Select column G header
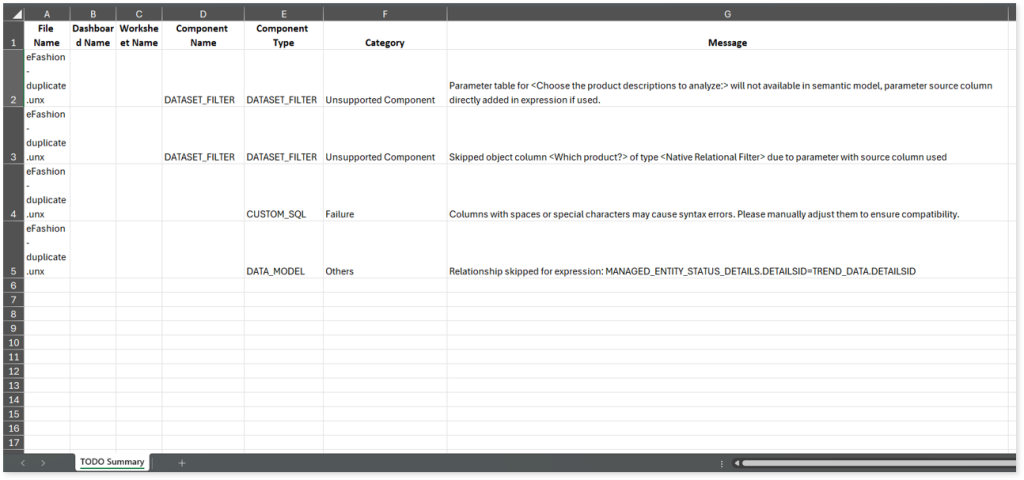The image size is (1024, 480). pyautogui.click(x=727, y=14)
